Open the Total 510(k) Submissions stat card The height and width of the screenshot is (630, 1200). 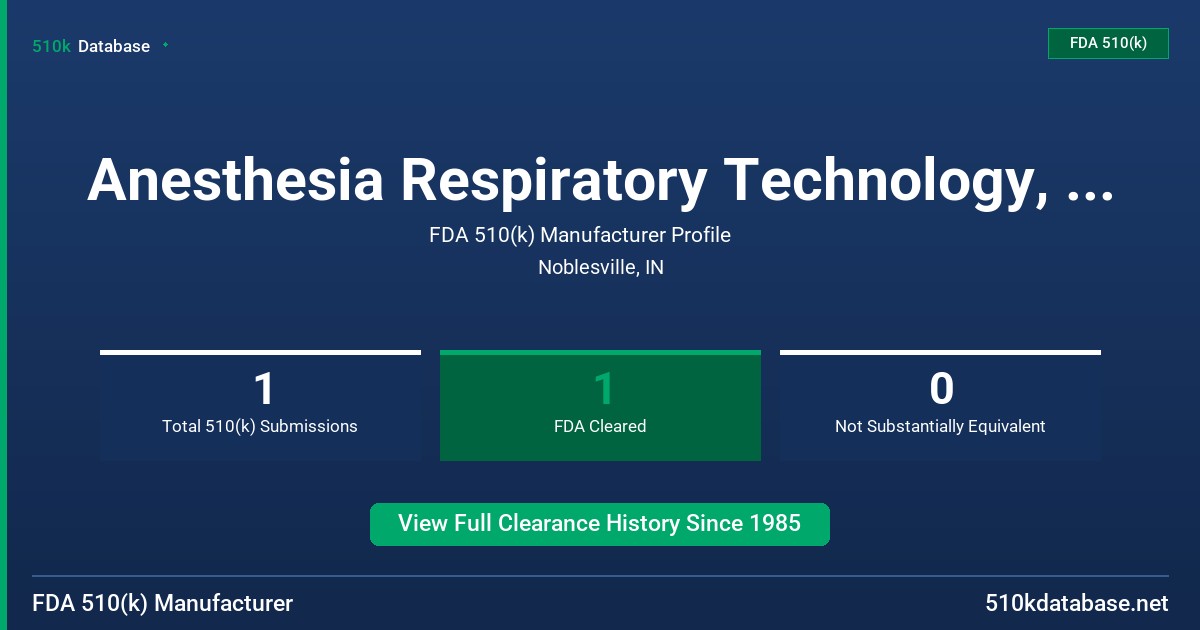[x=260, y=405]
